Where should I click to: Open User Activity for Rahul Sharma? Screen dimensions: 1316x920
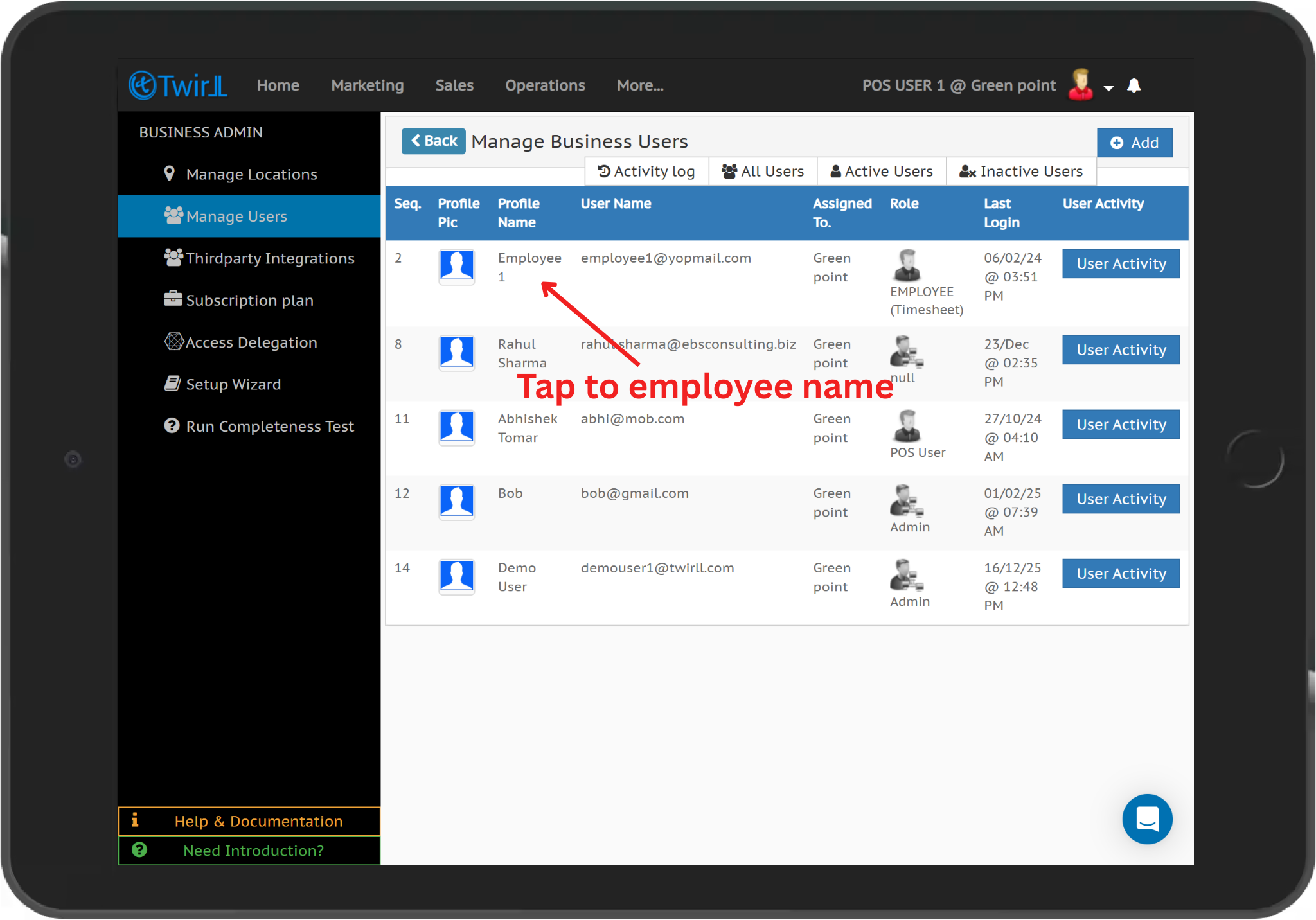pyautogui.click(x=1121, y=350)
